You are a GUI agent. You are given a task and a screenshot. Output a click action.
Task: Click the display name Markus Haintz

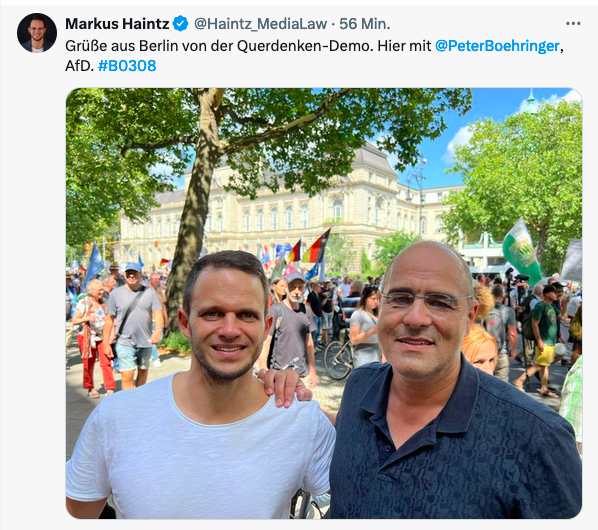117,24
